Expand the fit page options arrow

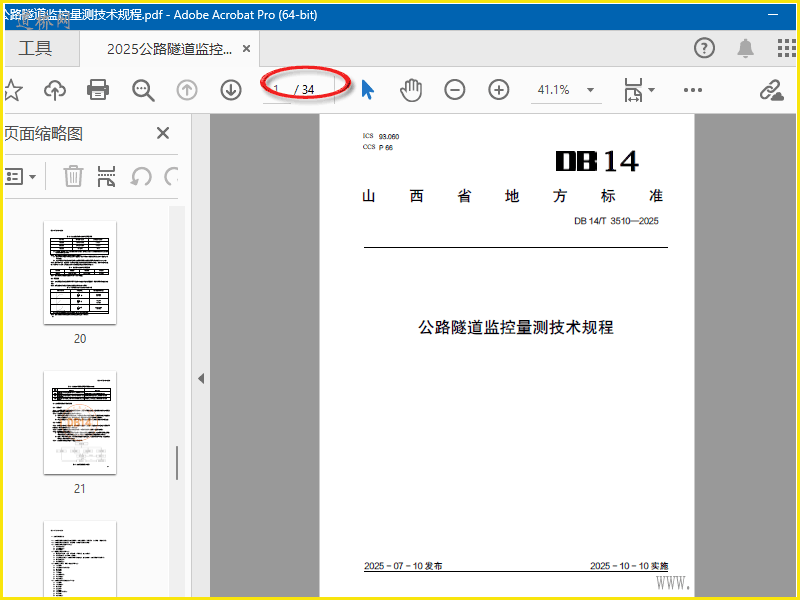(x=652, y=90)
